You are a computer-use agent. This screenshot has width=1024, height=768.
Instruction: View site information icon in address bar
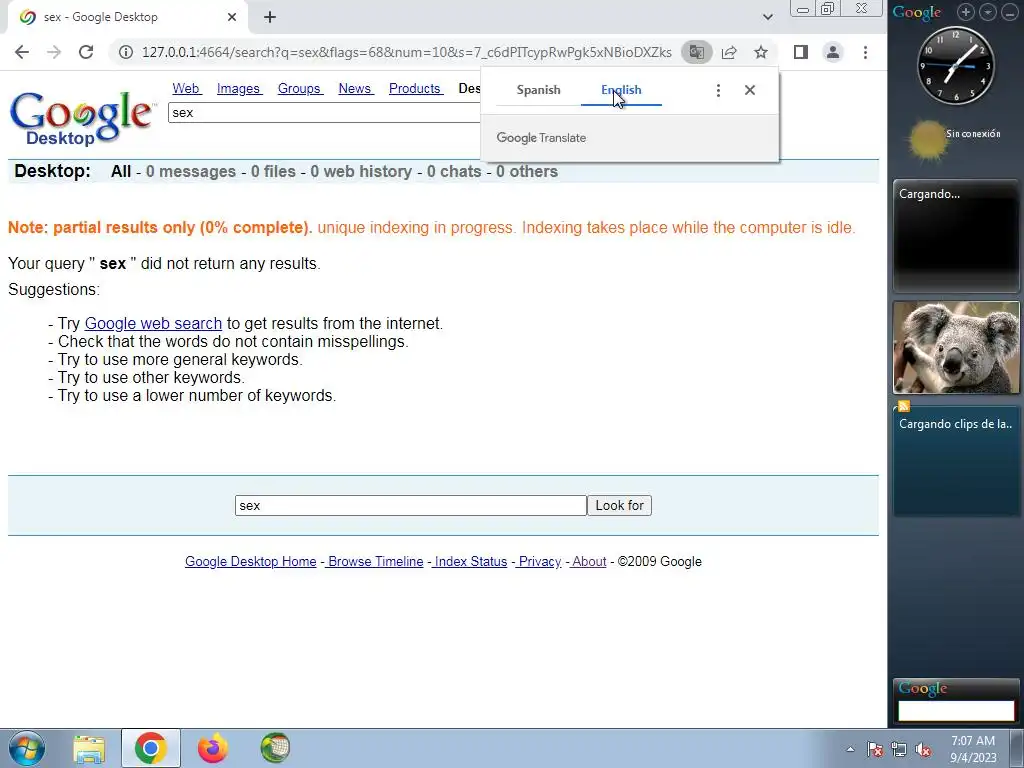point(126,52)
